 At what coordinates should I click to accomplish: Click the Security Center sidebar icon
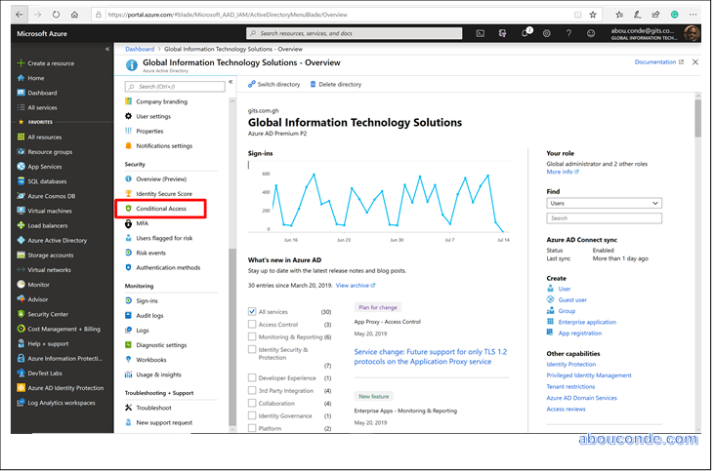(x=19, y=313)
